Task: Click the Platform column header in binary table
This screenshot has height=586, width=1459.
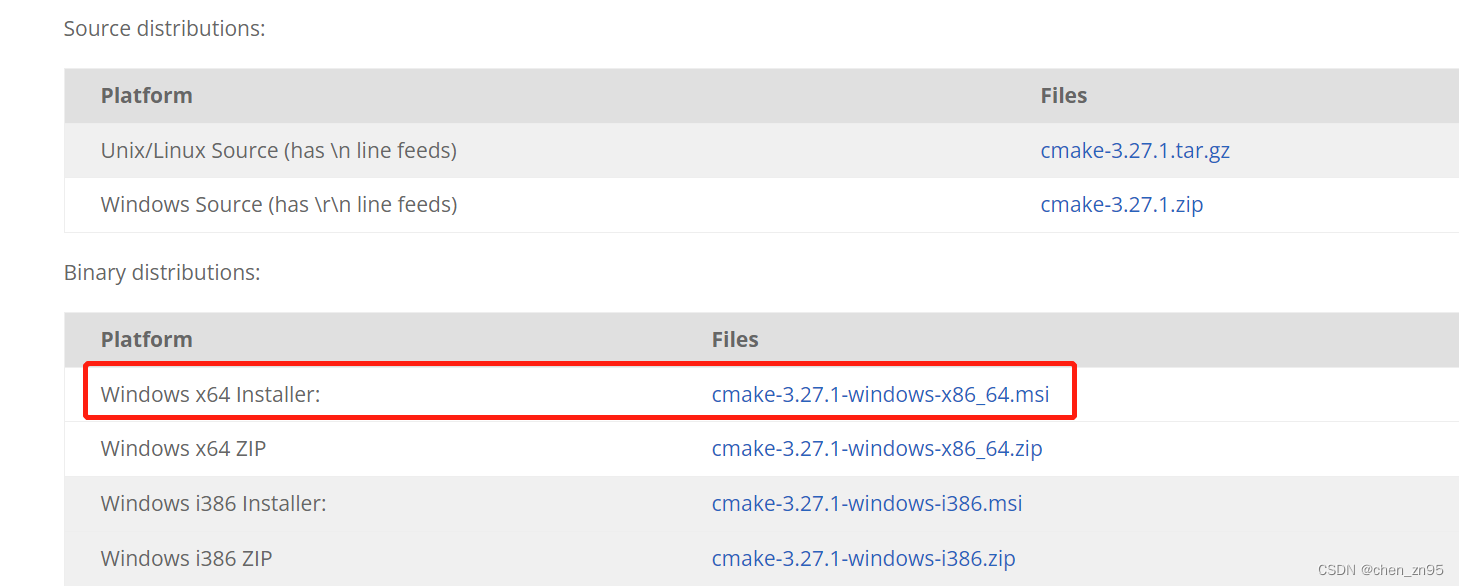Action: (146, 339)
